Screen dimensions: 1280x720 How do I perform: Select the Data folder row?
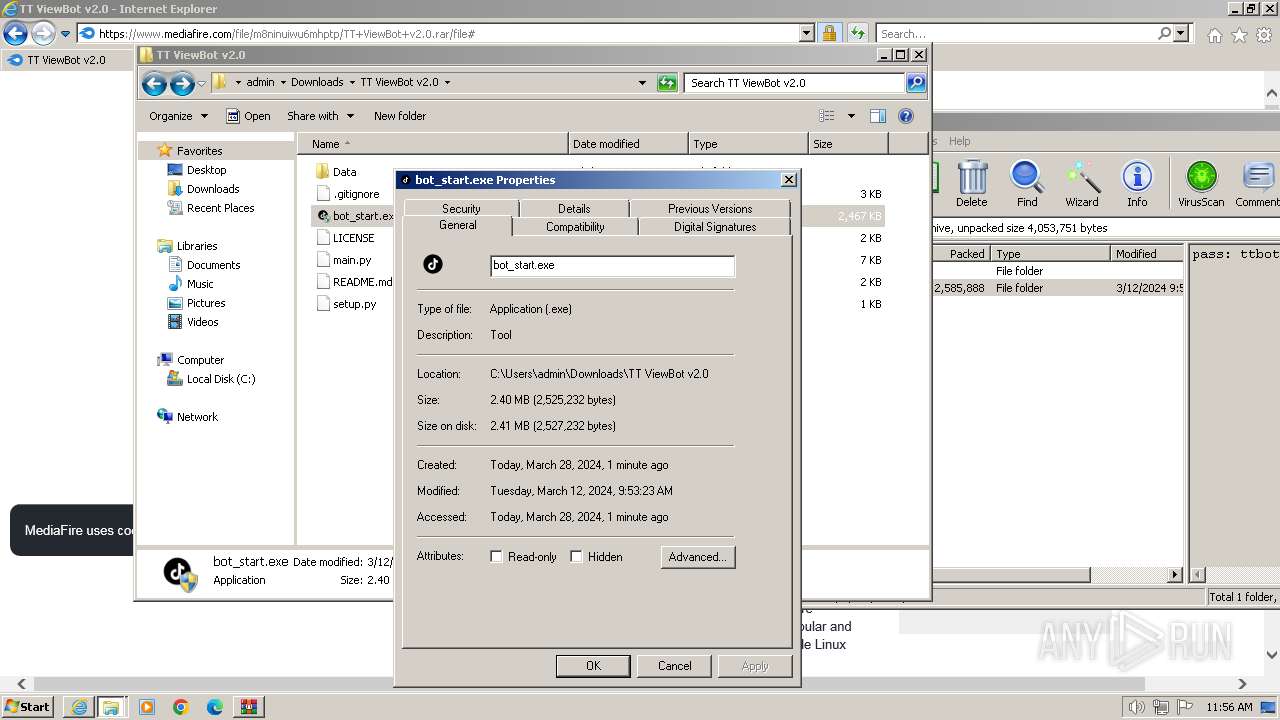[x=344, y=172]
